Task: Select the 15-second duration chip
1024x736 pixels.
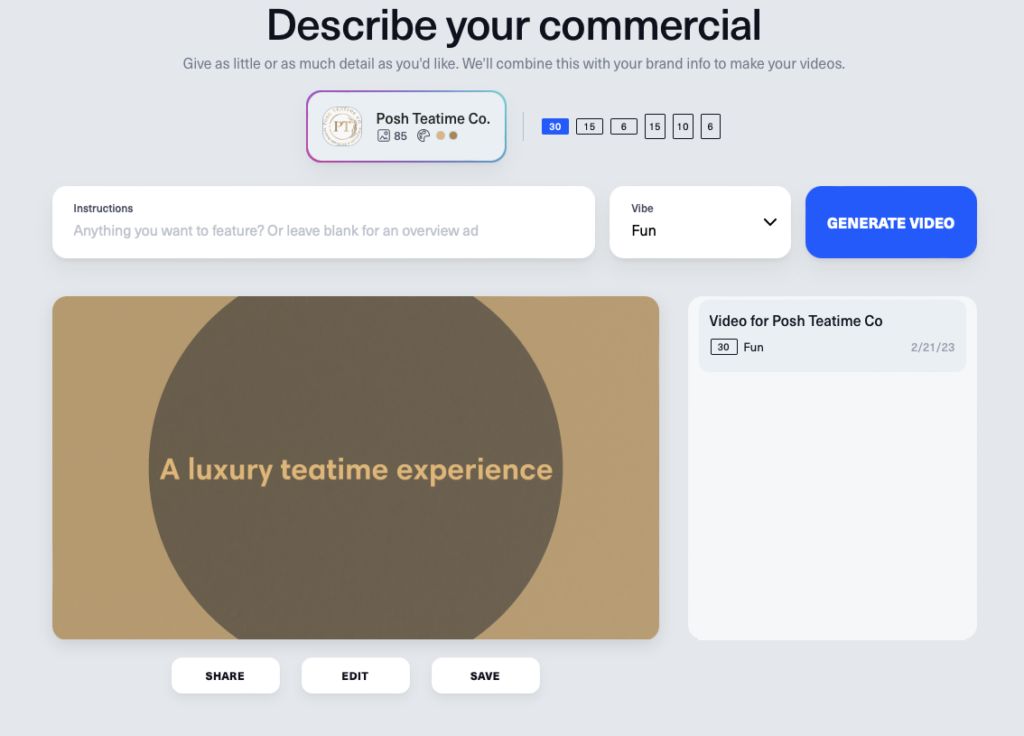Action: 590,126
